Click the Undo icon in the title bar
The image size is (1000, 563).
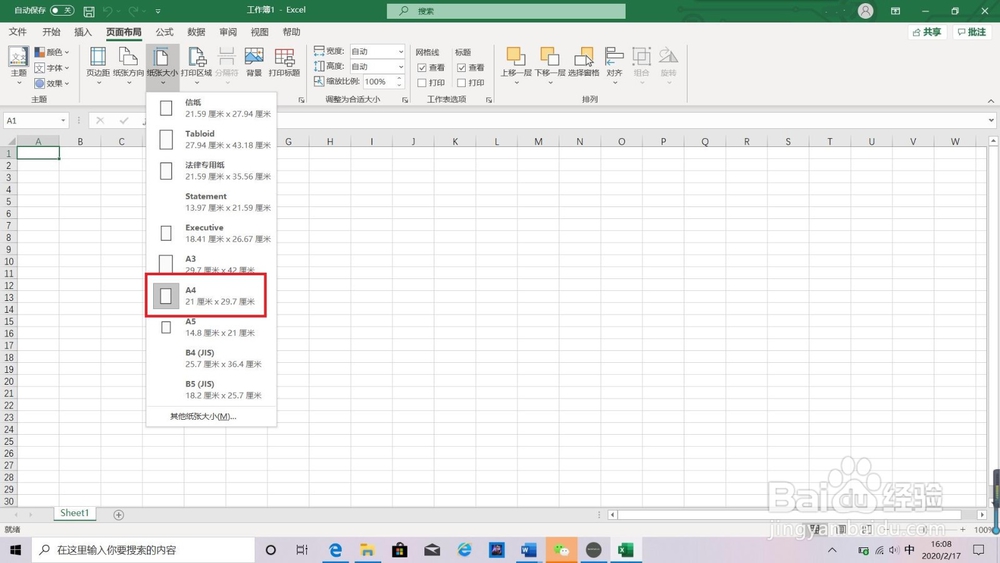click(108, 11)
